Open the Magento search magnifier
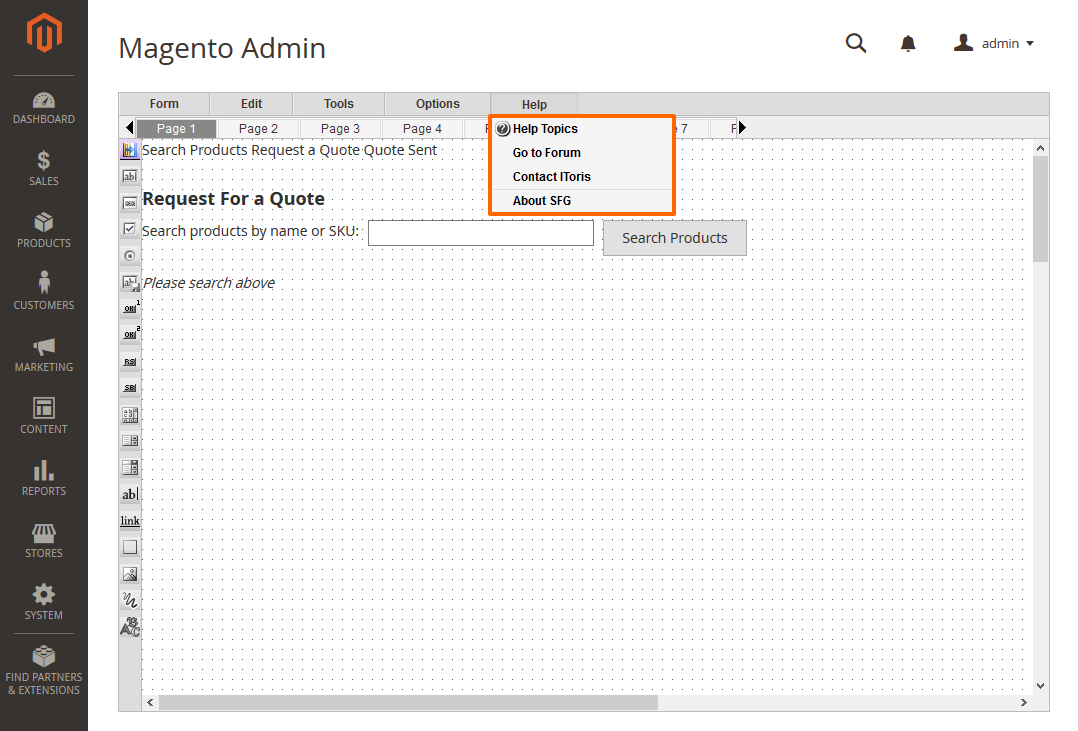This screenshot has width=1078, height=731. pyautogui.click(x=856, y=43)
